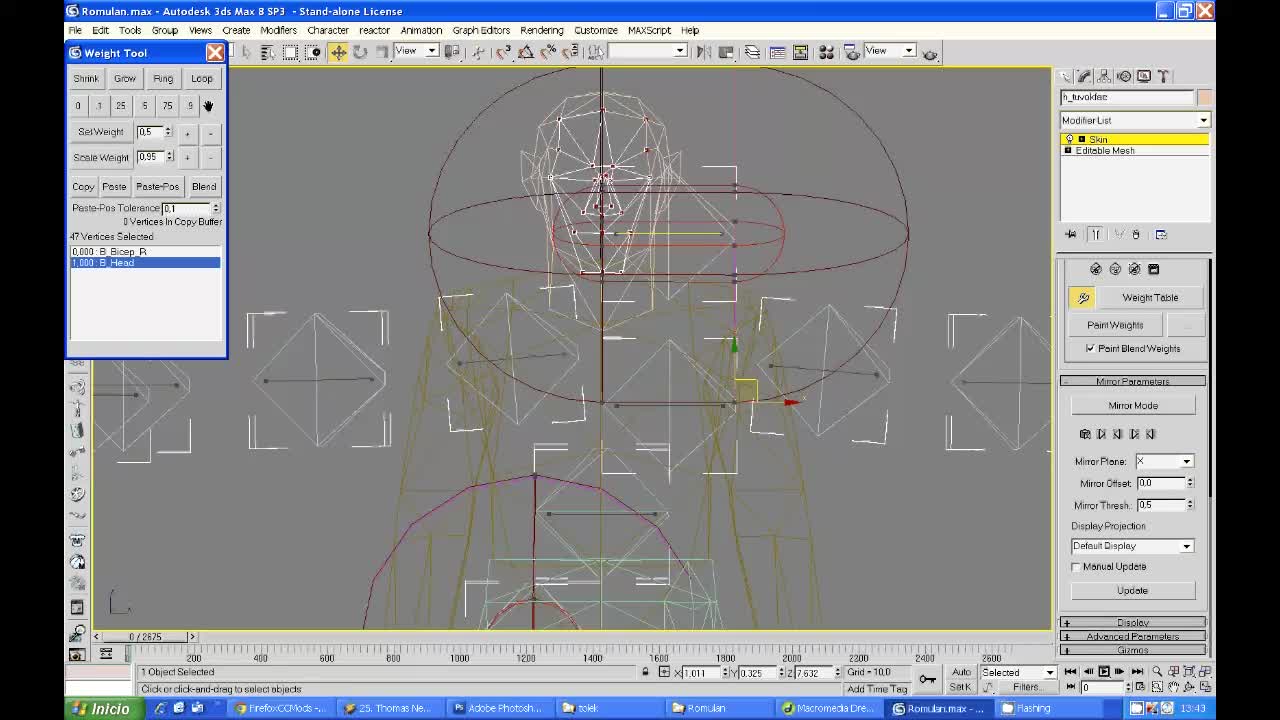Open the Weight Table button
Viewport: 1280px width, 720px height.
tap(1150, 297)
